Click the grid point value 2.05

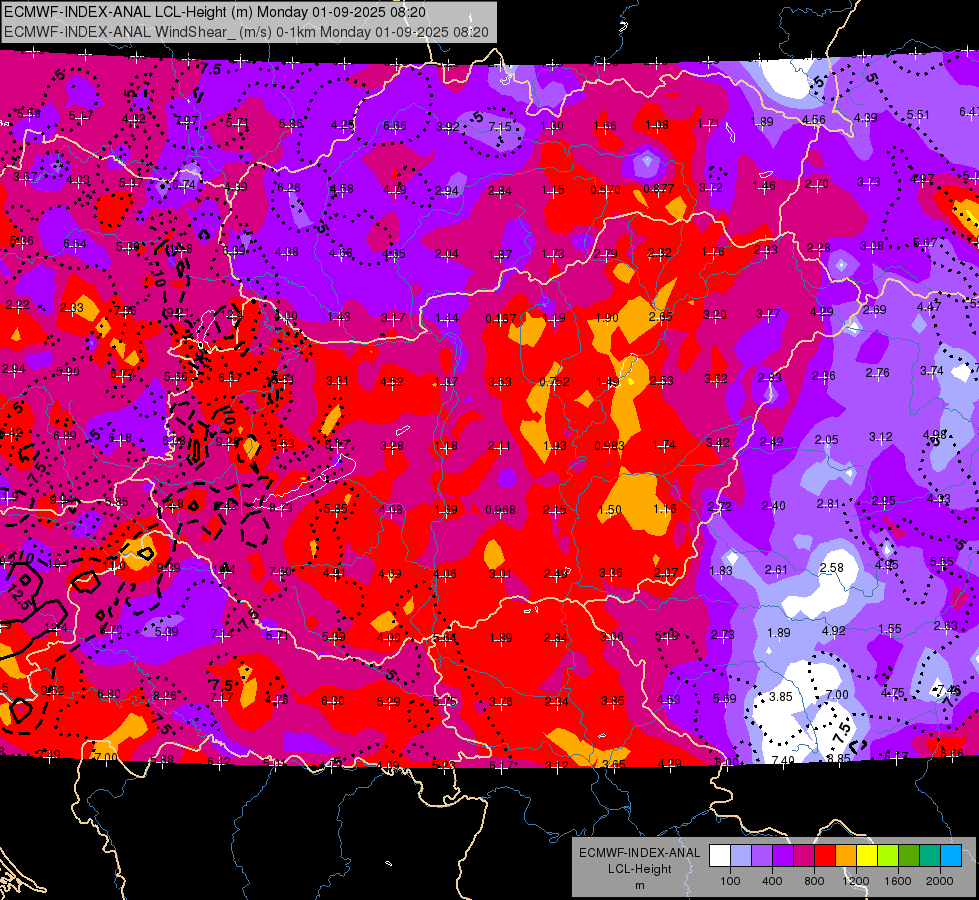pyautogui.click(x=826, y=440)
